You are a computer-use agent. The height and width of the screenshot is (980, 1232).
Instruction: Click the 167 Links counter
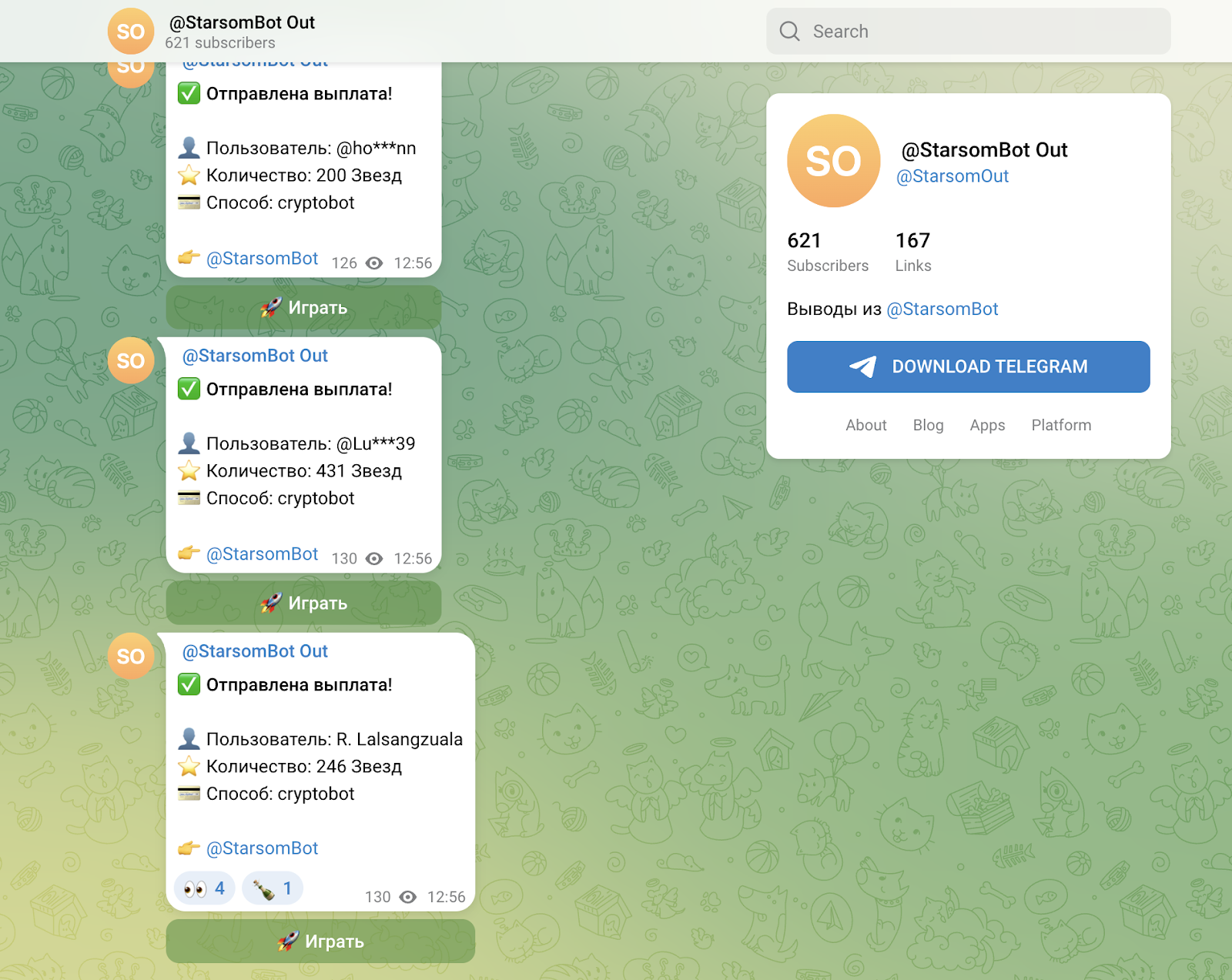click(x=913, y=251)
